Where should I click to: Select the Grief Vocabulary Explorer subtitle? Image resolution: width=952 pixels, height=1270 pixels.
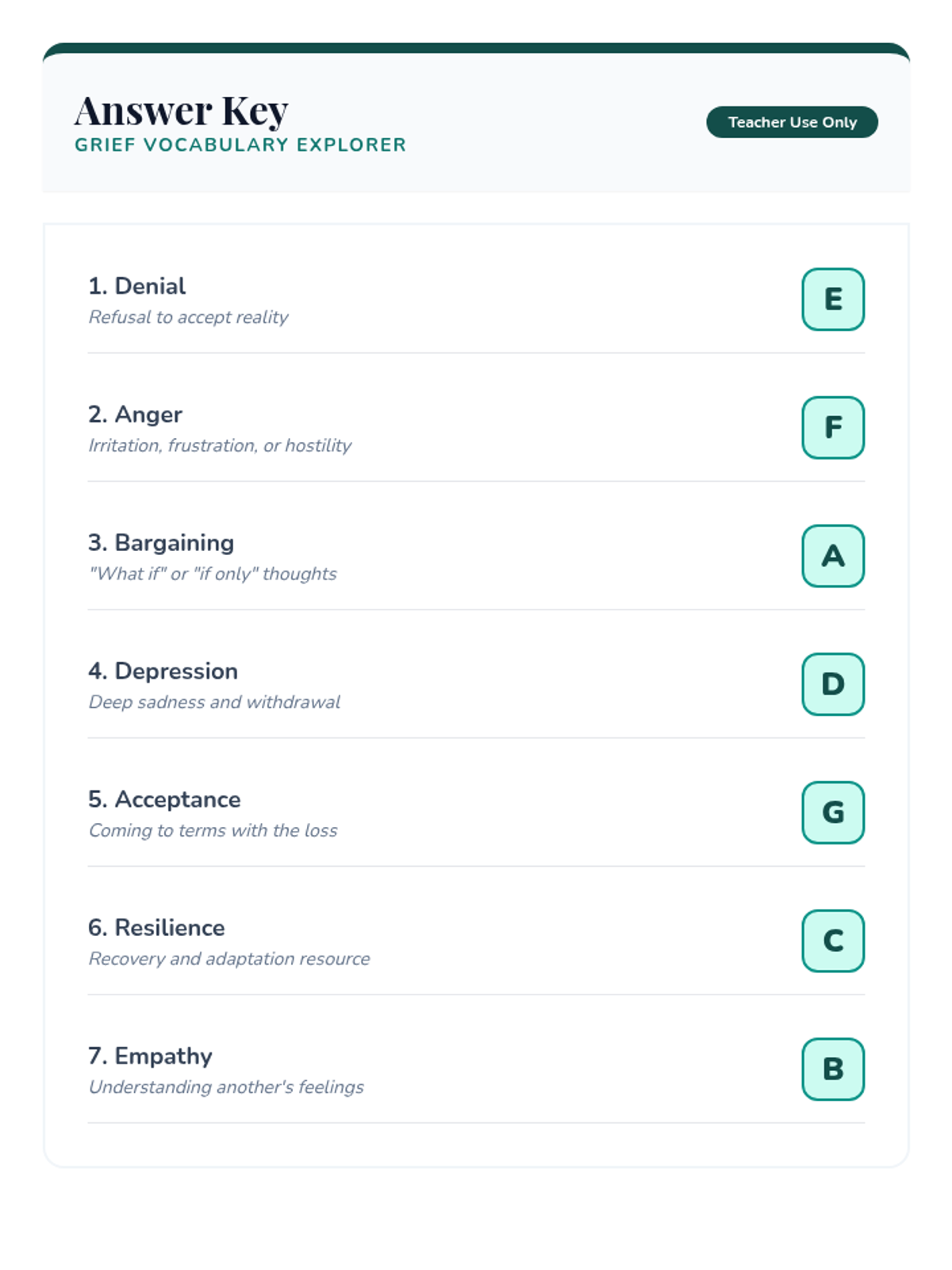click(x=240, y=145)
